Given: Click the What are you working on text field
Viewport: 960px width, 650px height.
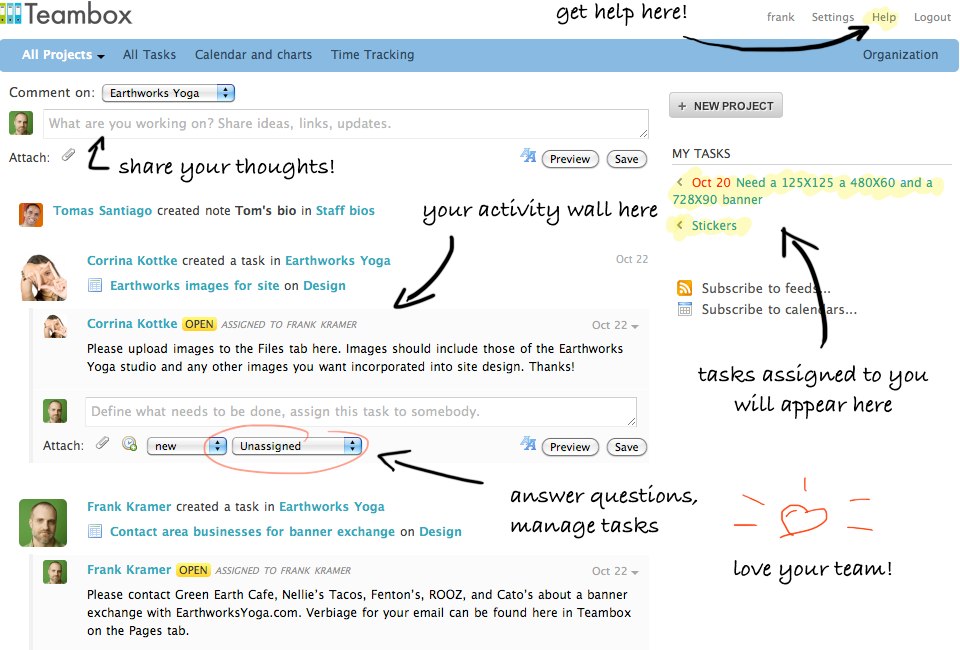Looking at the screenshot, I should 346,124.
